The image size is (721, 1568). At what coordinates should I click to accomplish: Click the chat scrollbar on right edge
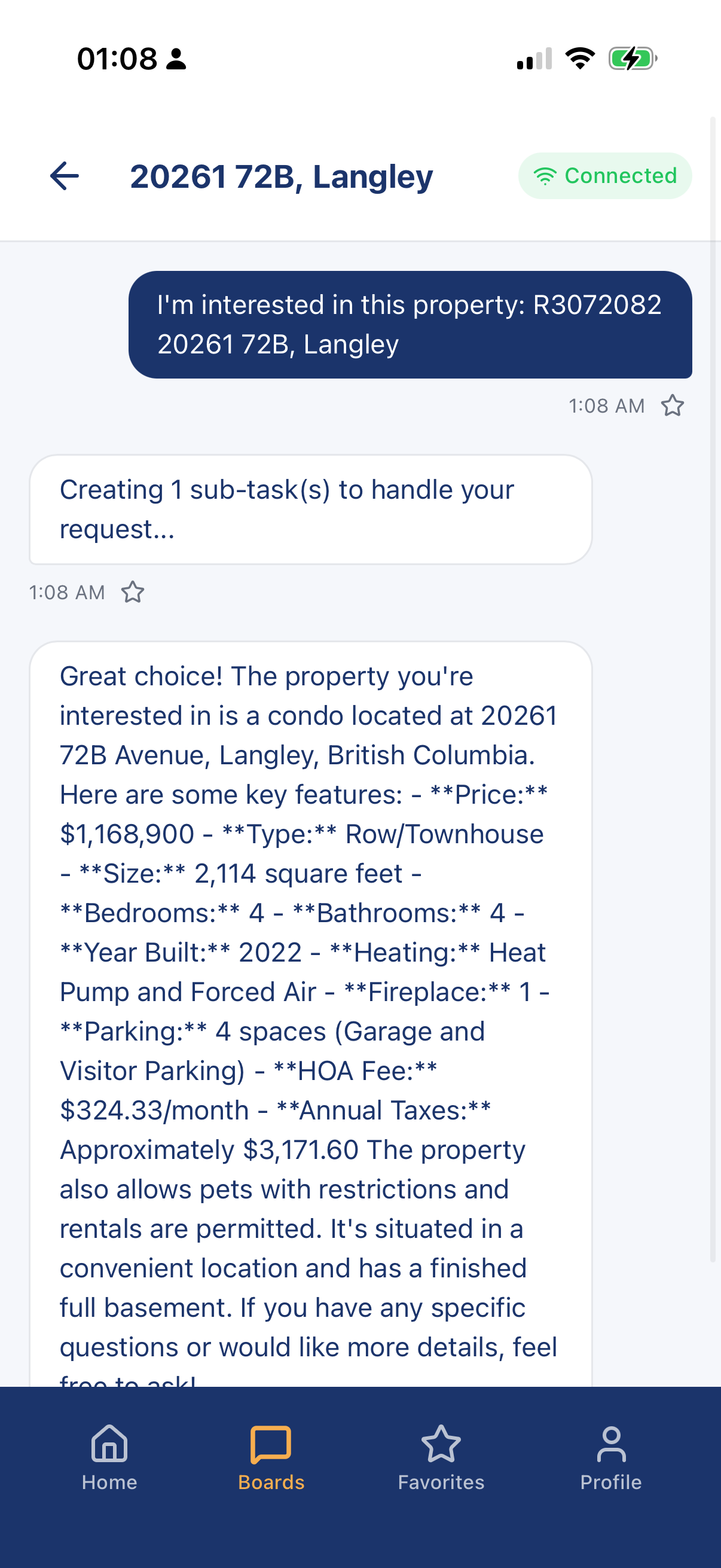click(713, 688)
